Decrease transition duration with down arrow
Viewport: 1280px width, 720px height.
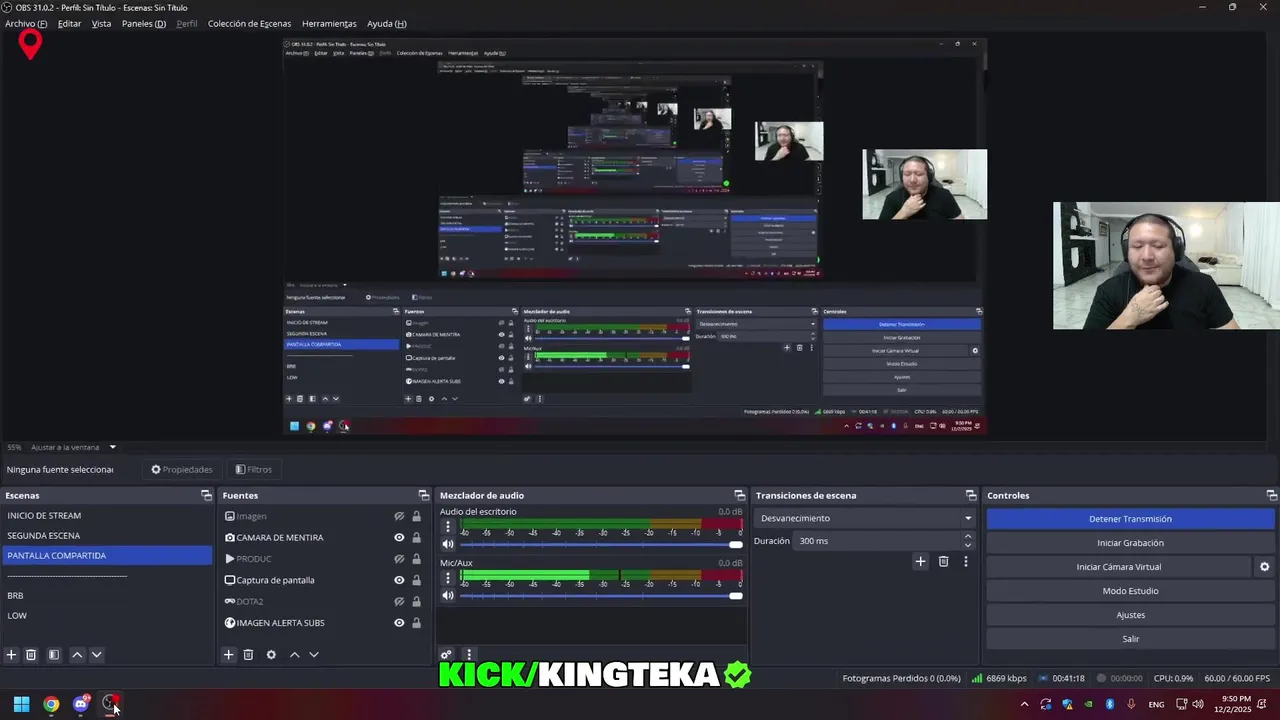click(x=967, y=545)
